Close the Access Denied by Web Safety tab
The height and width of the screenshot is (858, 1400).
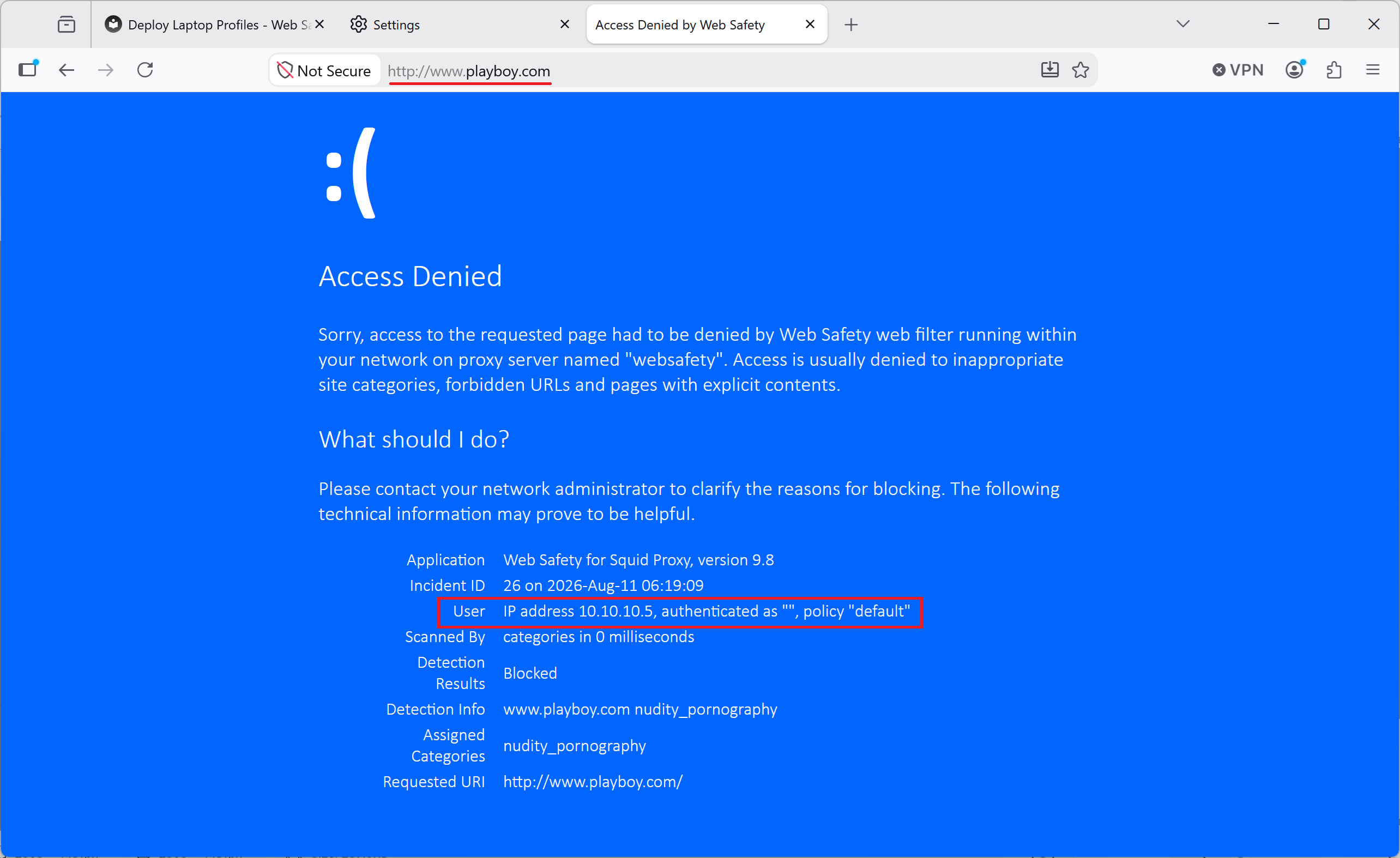[810, 25]
